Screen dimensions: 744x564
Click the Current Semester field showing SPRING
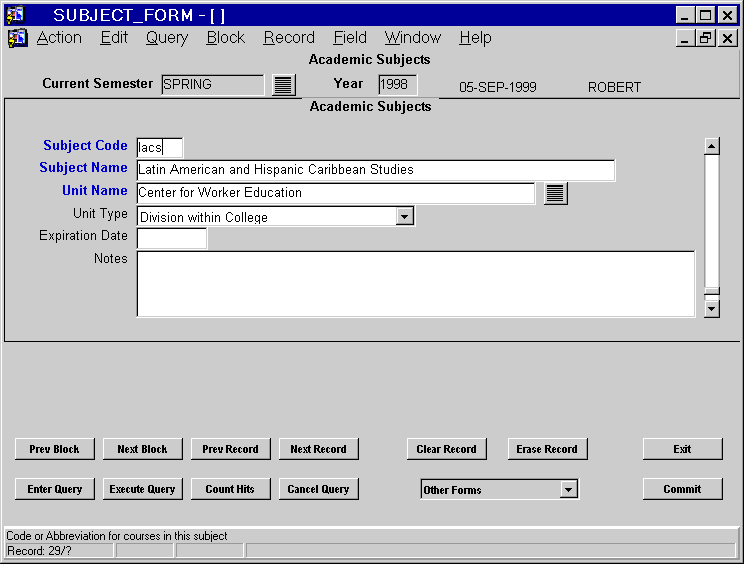pyautogui.click(x=213, y=85)
